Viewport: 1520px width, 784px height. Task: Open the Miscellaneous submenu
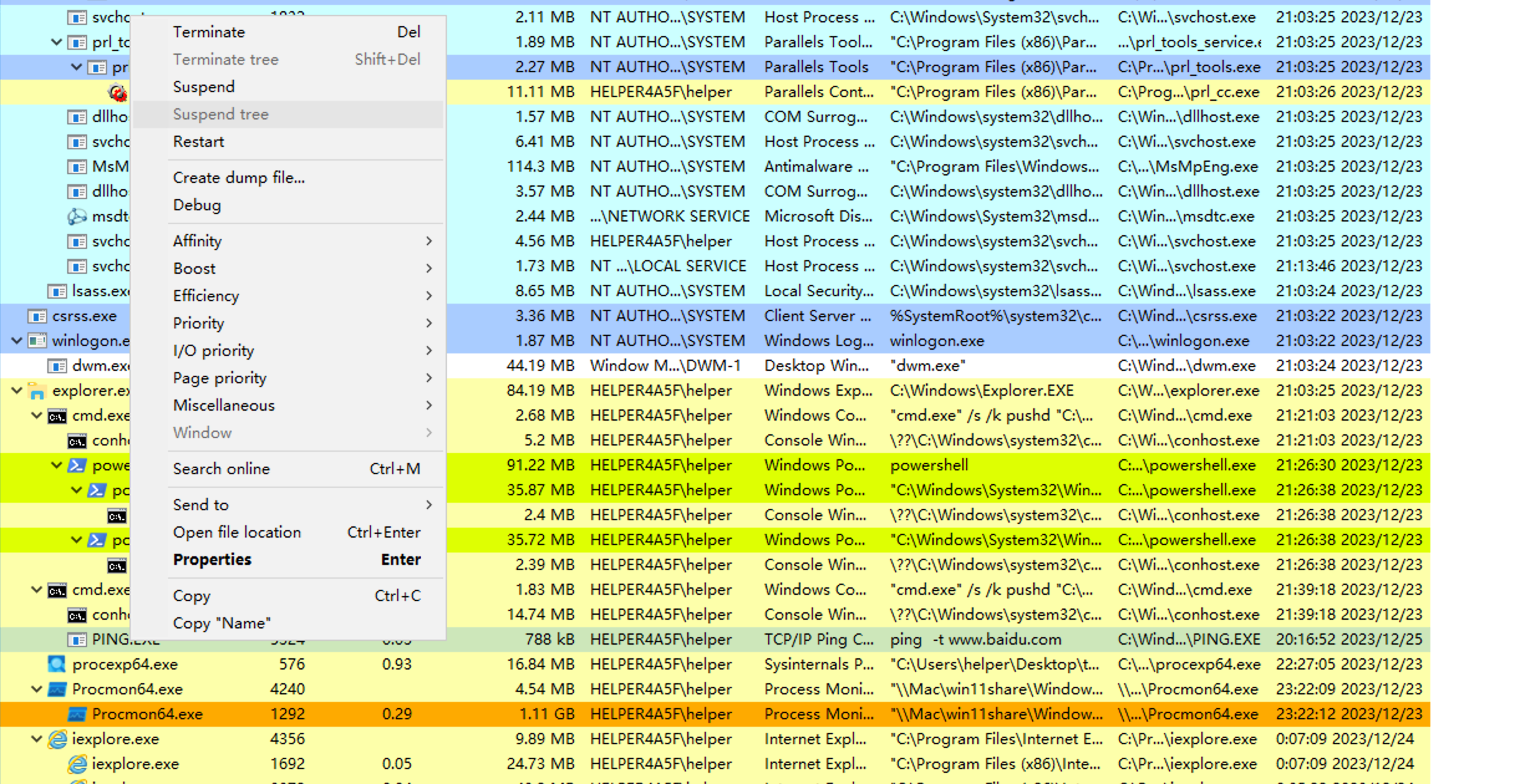[x=289, y=405]
